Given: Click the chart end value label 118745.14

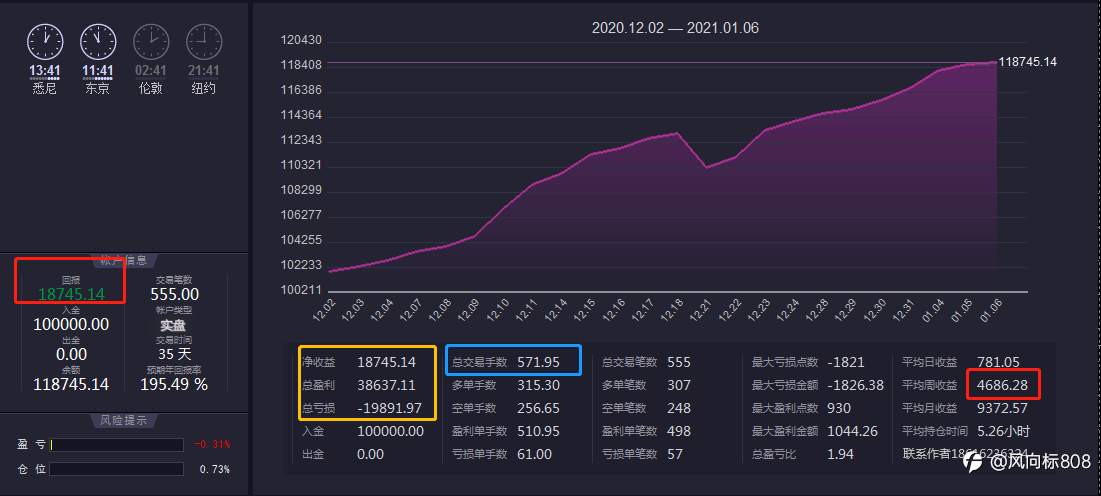Looking at the screenshot, I should click(x=1027, y=62).
